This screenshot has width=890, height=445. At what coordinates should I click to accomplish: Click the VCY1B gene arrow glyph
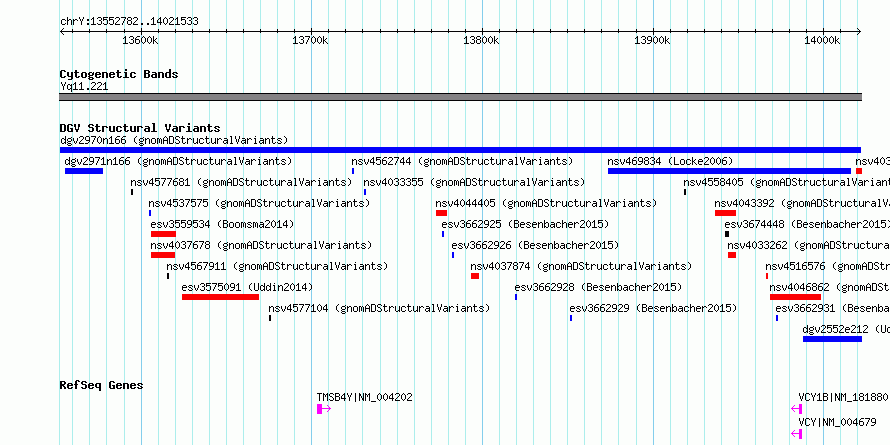797,409
